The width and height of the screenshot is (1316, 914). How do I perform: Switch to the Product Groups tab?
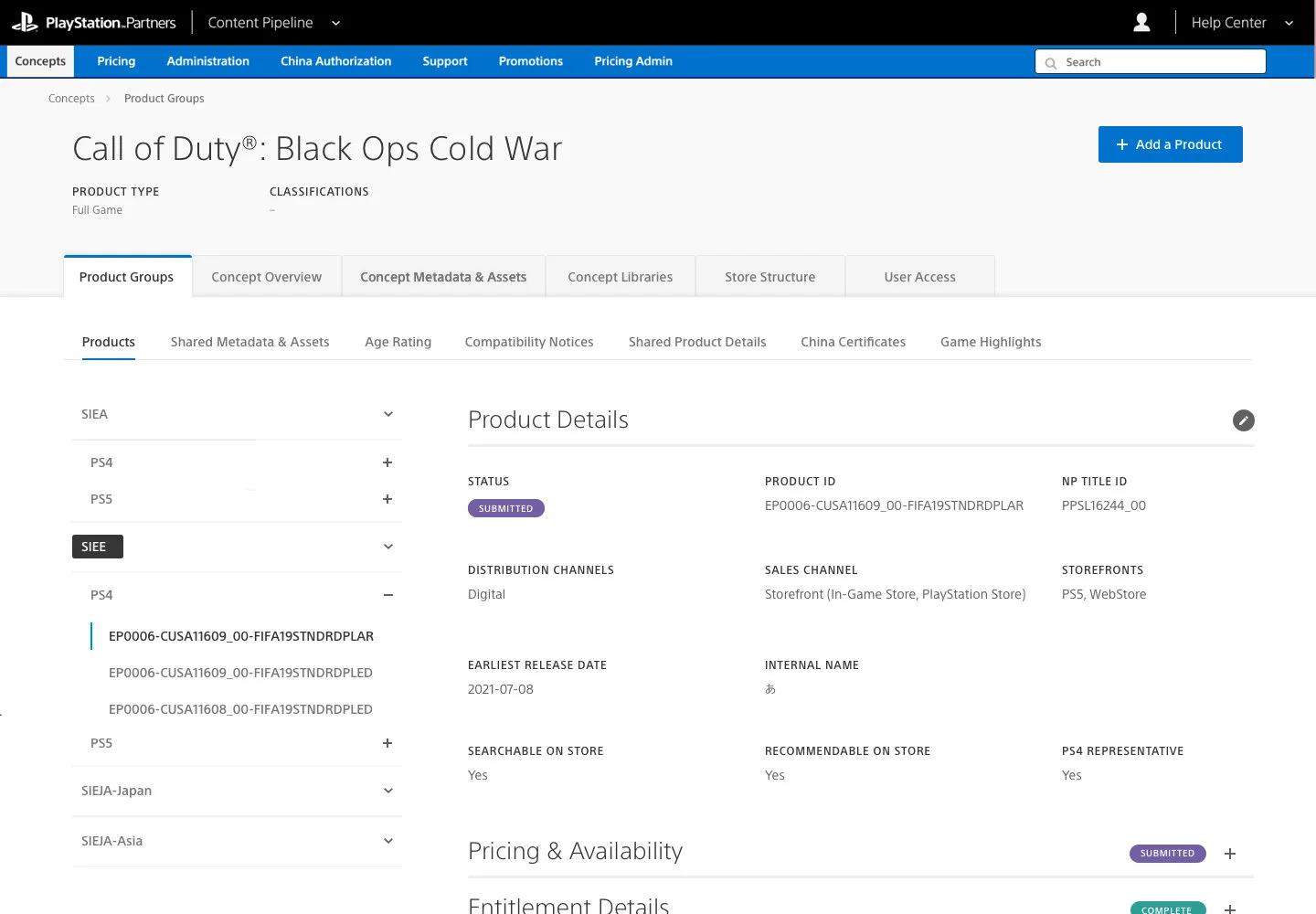(x=127, y=277)
